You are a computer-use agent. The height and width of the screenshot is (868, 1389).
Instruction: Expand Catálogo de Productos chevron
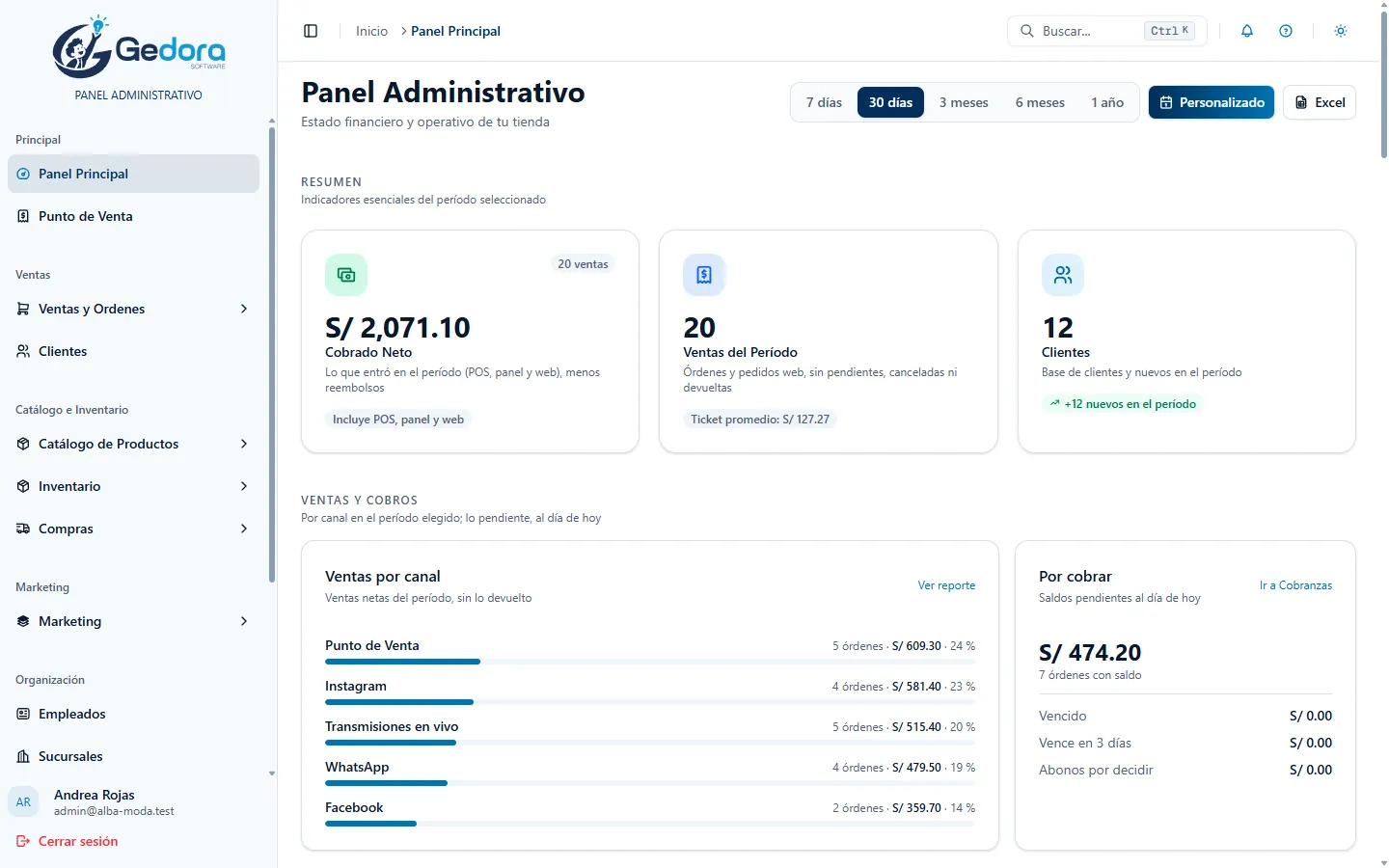point(244,444)
